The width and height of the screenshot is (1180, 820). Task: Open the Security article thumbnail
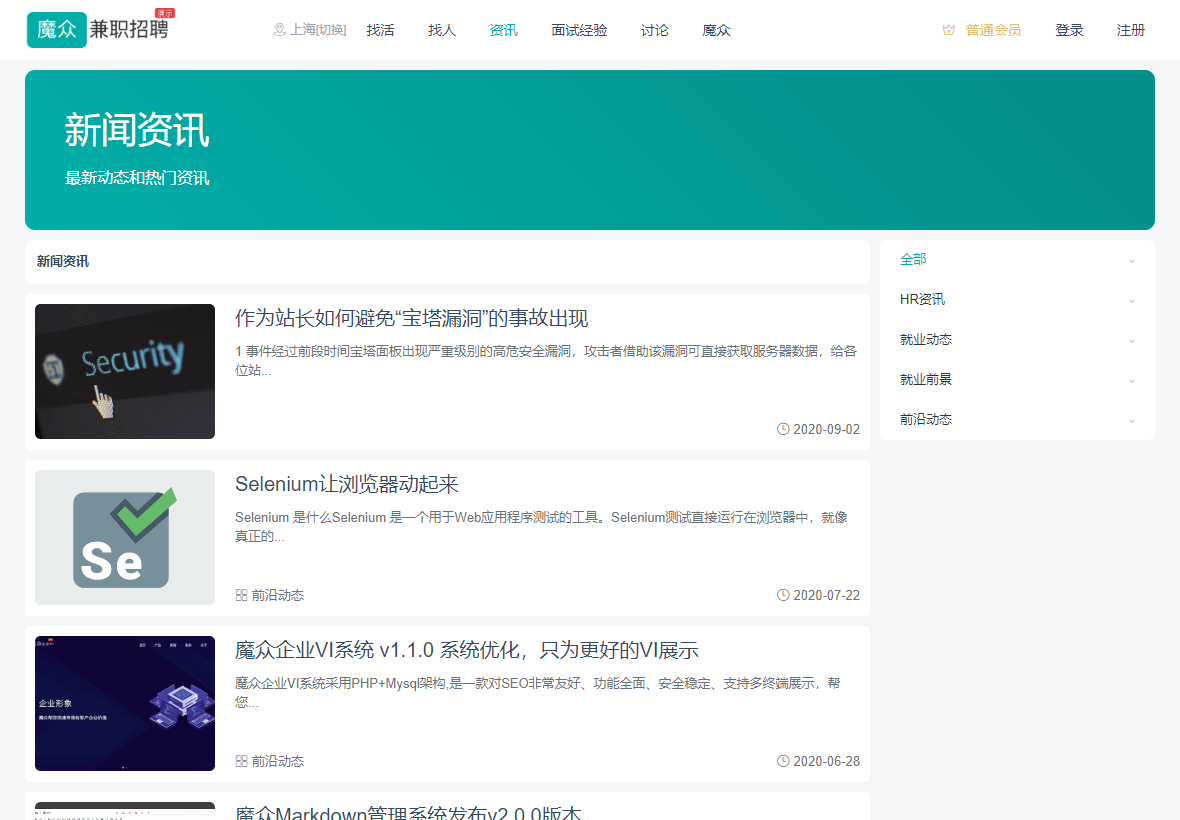[125, 372]
